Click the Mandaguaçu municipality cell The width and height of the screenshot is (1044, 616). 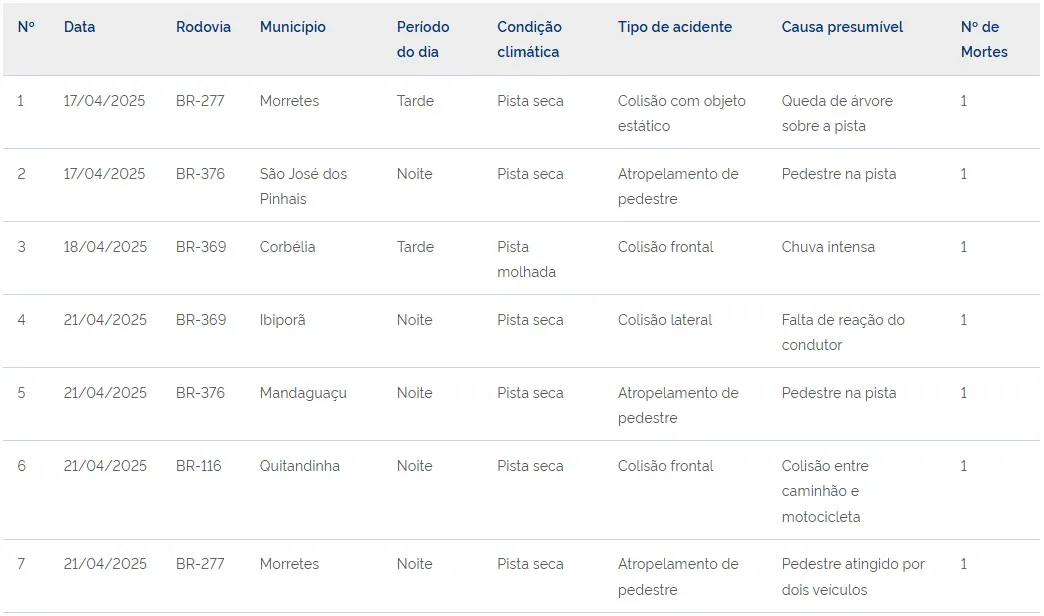(x=303, y=394)
